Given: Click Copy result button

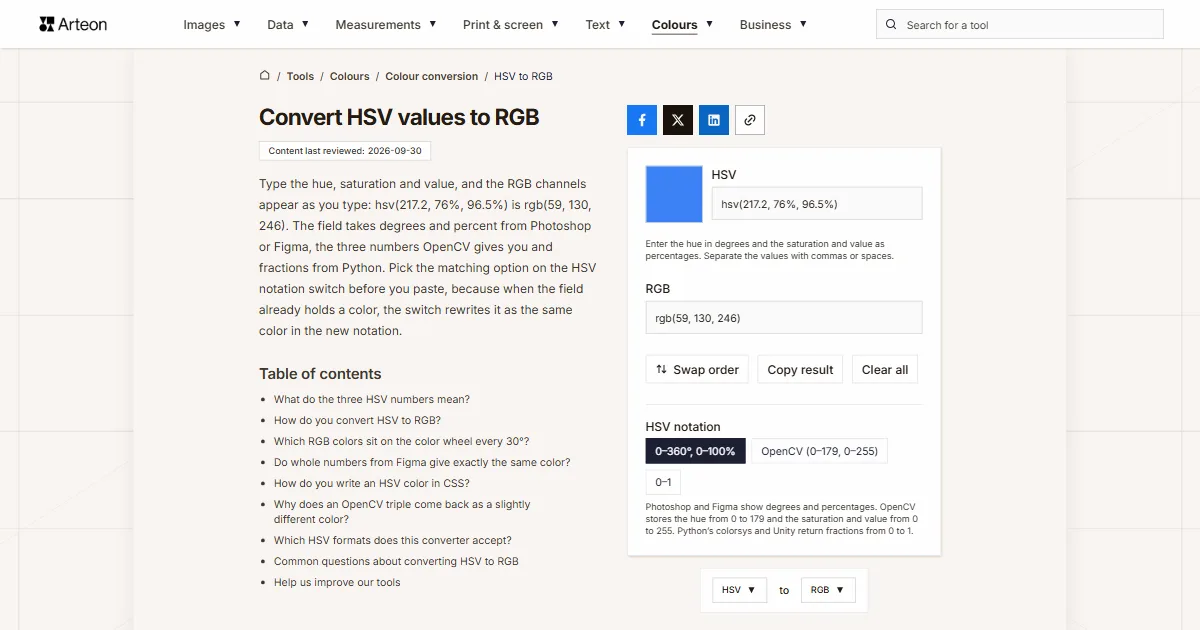Looking at the screenshot, I should pyautogui.click(x=800, y=369).
